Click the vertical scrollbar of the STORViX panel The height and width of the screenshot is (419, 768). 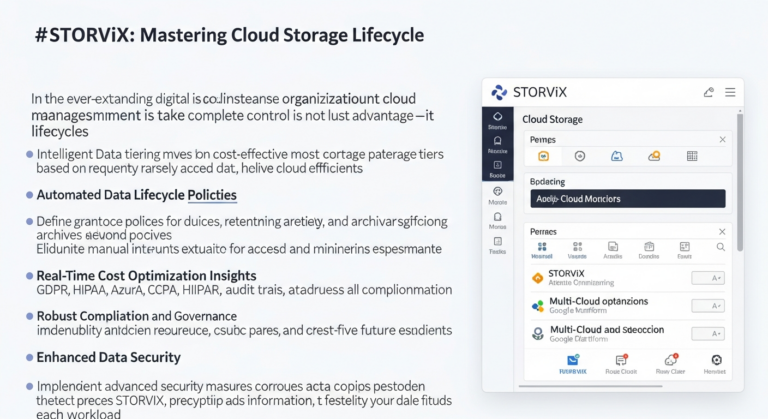pyautogui.click(x=740, y=182)
